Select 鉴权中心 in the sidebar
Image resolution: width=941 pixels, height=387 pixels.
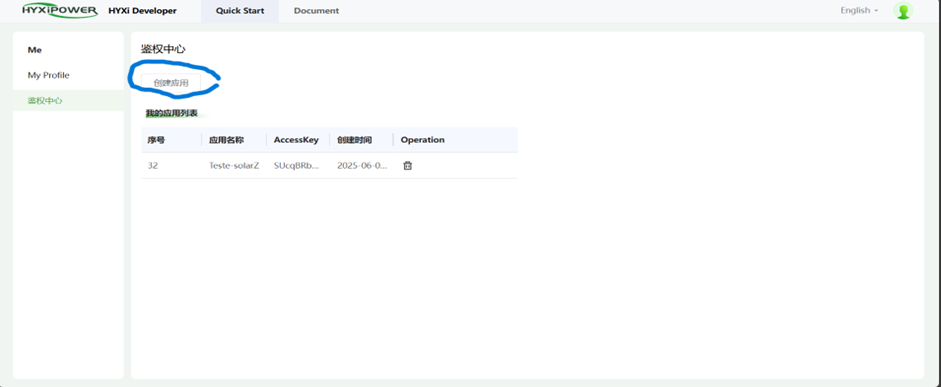tap(68, 100)
